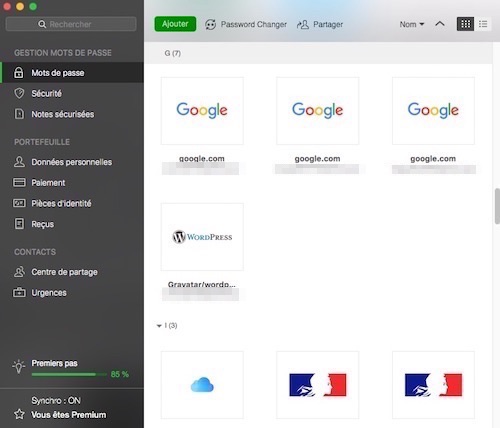Screen dimensions: 500x428
Task: Switch to grid view
Action: point(465,24)
